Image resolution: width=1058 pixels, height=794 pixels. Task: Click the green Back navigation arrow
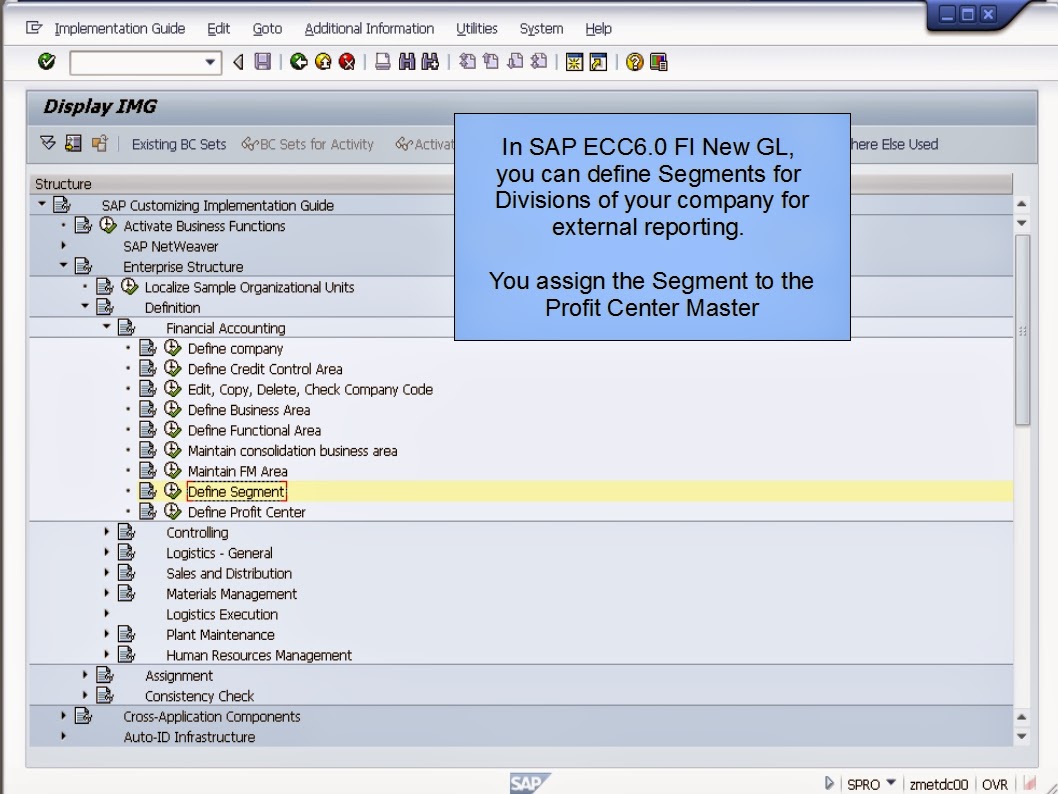300,62
